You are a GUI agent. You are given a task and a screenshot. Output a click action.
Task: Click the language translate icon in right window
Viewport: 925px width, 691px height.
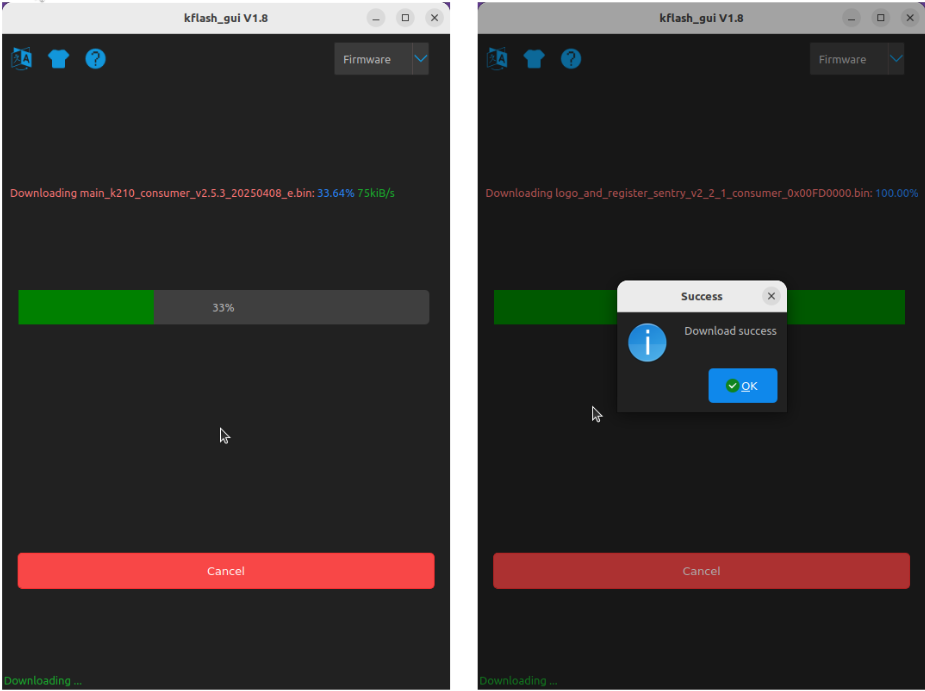pos(497,58)
